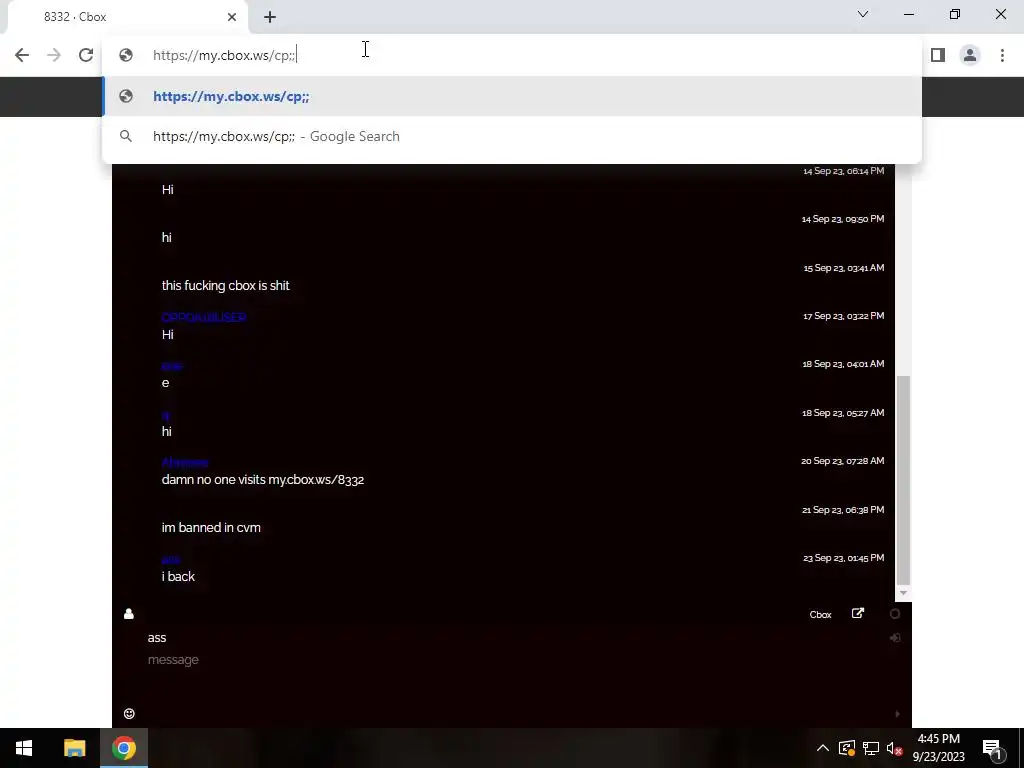Click the chat scrollbar thumb
Image resolution: width=1024 pixels, height=768 pixels.
coord(903,480)
